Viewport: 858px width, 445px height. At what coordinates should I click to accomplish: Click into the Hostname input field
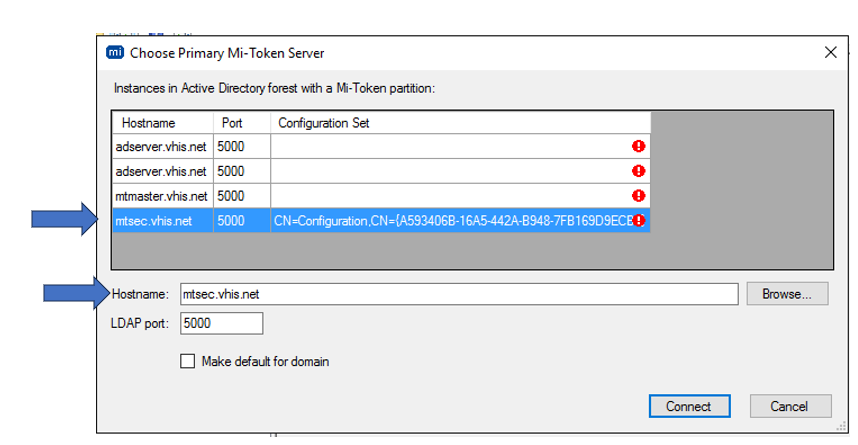tap(459, 294)
